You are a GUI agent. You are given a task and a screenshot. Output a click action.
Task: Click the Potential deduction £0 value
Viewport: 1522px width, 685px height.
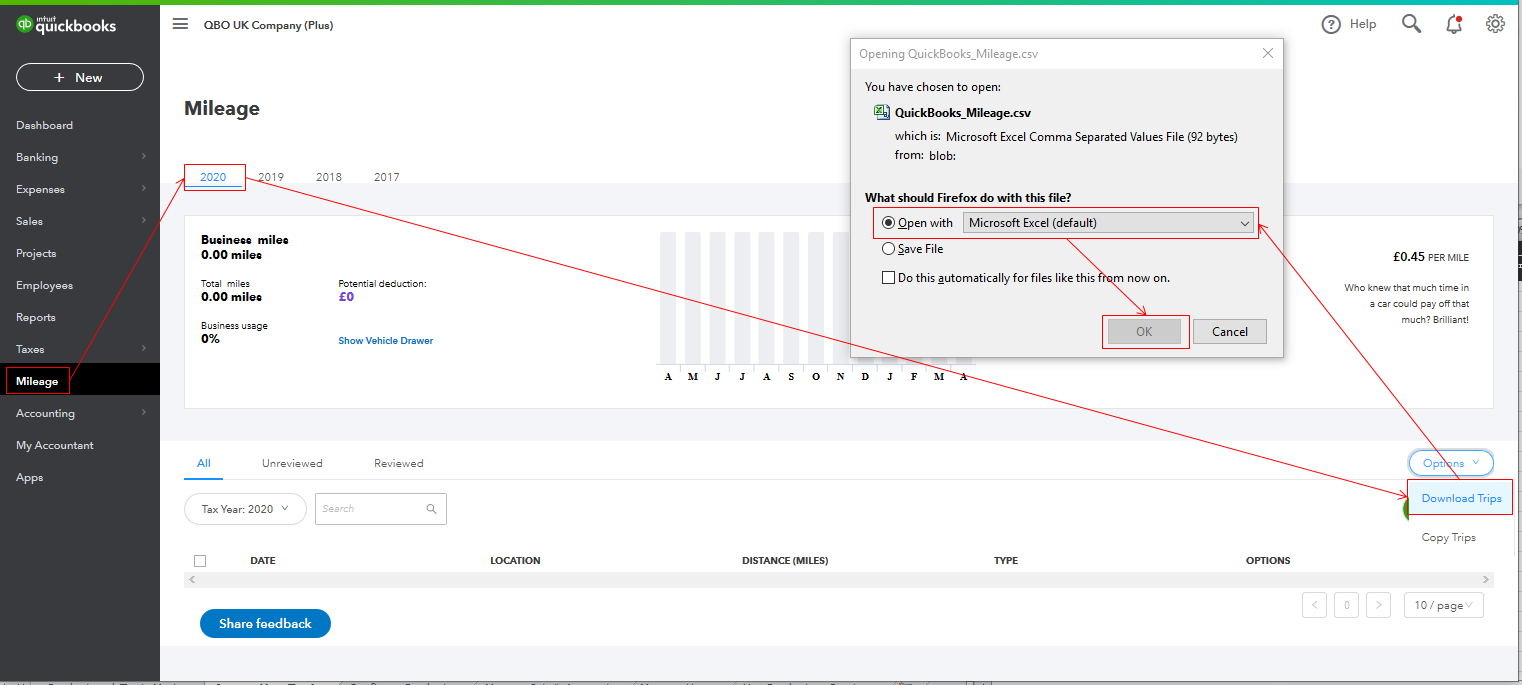click(x=346, y=297)
